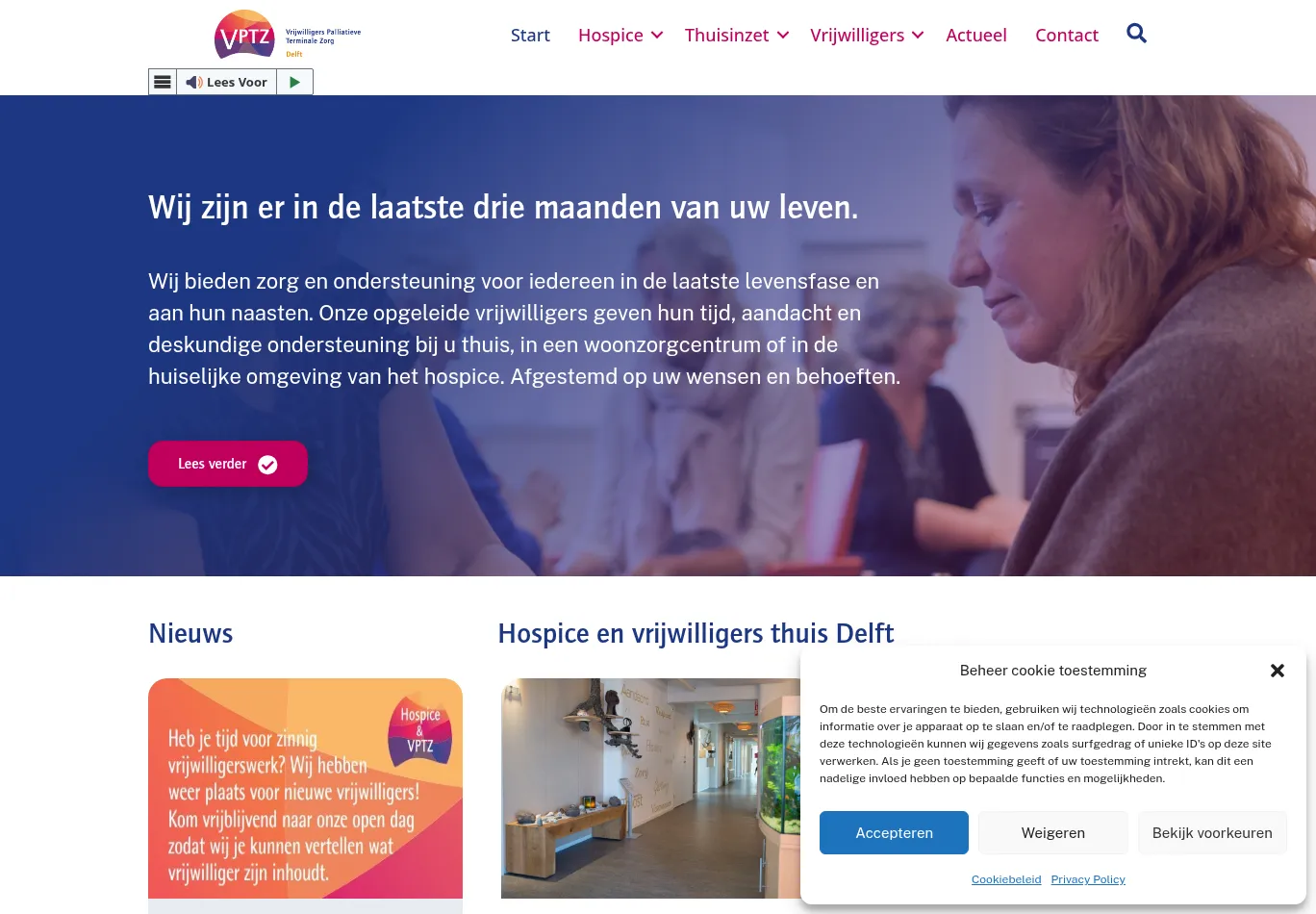This screenshot has height=914, width=1316.
Task: Open the Contact page link
Action: [x=1067, y=36]
